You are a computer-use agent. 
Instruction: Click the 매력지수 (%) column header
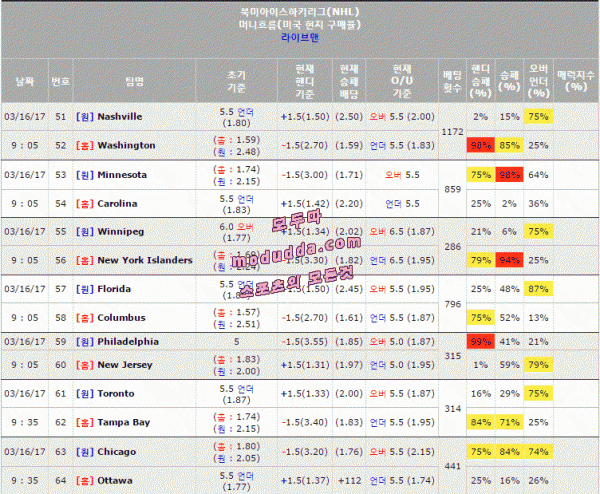coord(576,81)
